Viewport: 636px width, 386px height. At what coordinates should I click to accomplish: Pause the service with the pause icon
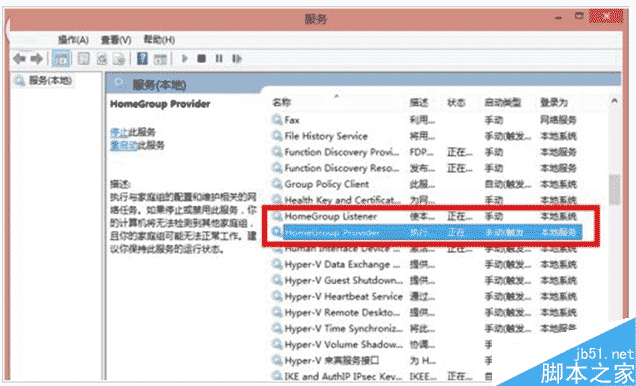click(219, 59)
